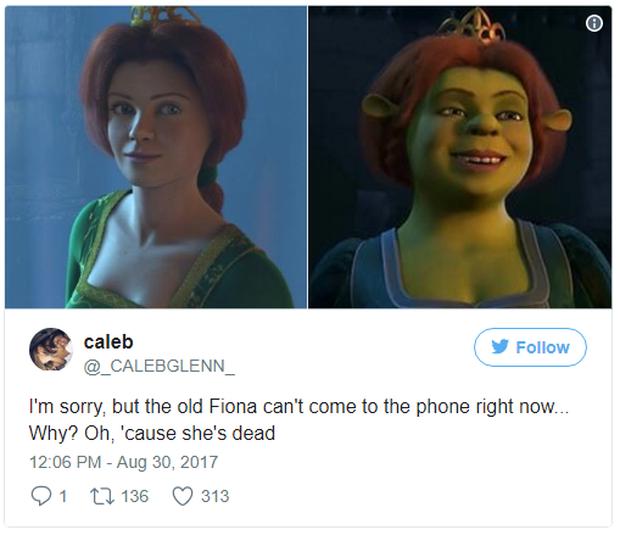Click the like count 313
Image resolution: width=620 pixels, height=535 pixels.
tap(215, 496)
